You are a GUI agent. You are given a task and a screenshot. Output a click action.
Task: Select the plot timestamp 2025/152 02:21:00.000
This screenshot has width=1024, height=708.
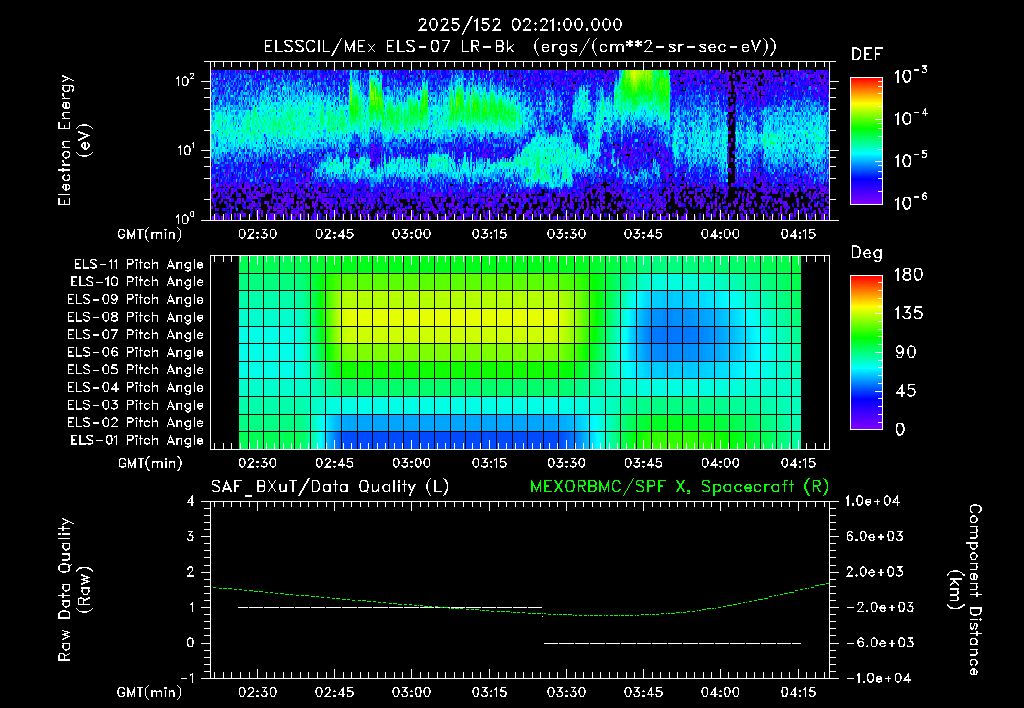(520, 25)
